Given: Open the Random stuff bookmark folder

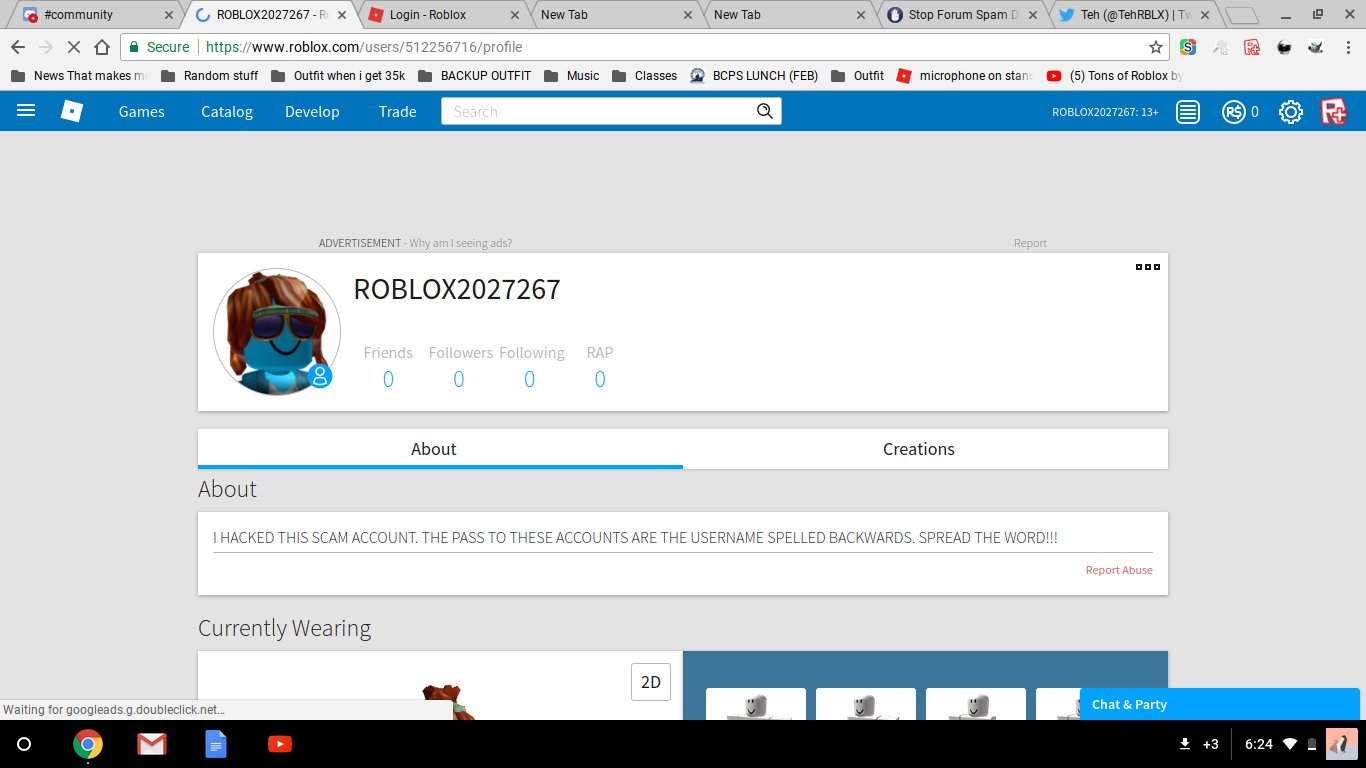Looking at the screenshot, I should tap(210, 76).
